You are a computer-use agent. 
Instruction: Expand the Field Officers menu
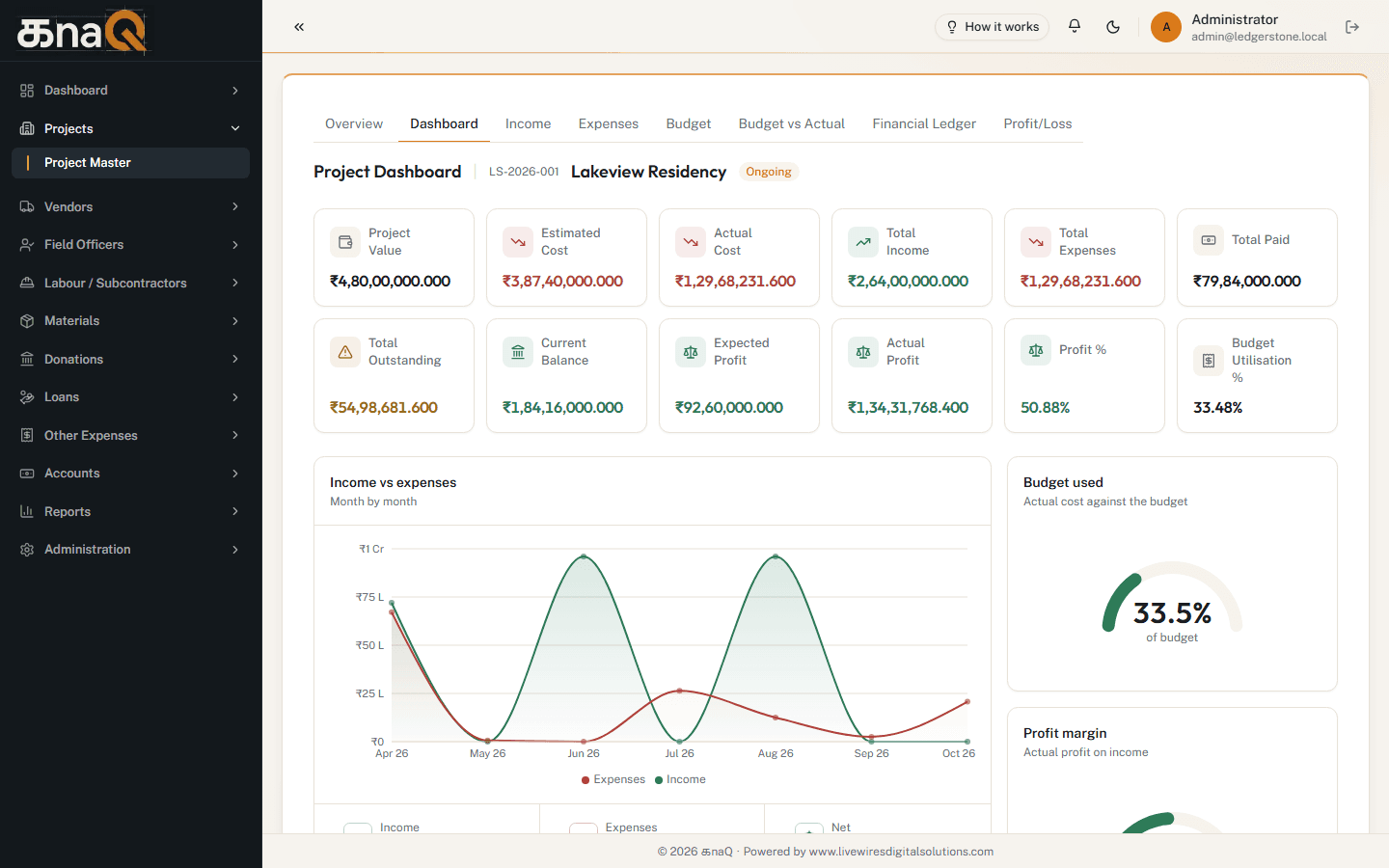tap(130, 245)
